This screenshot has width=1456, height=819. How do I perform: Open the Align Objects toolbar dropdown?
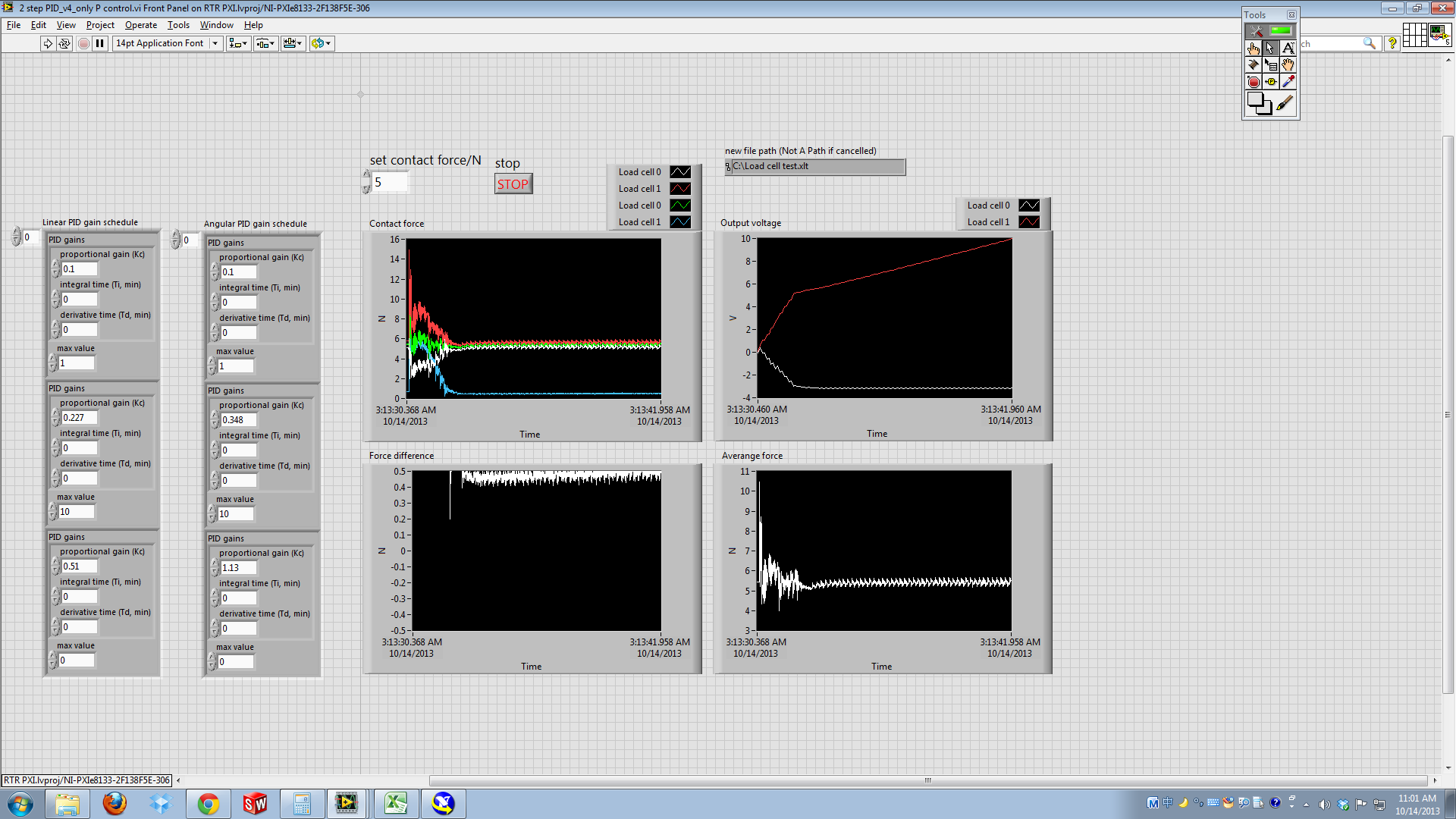238,43
